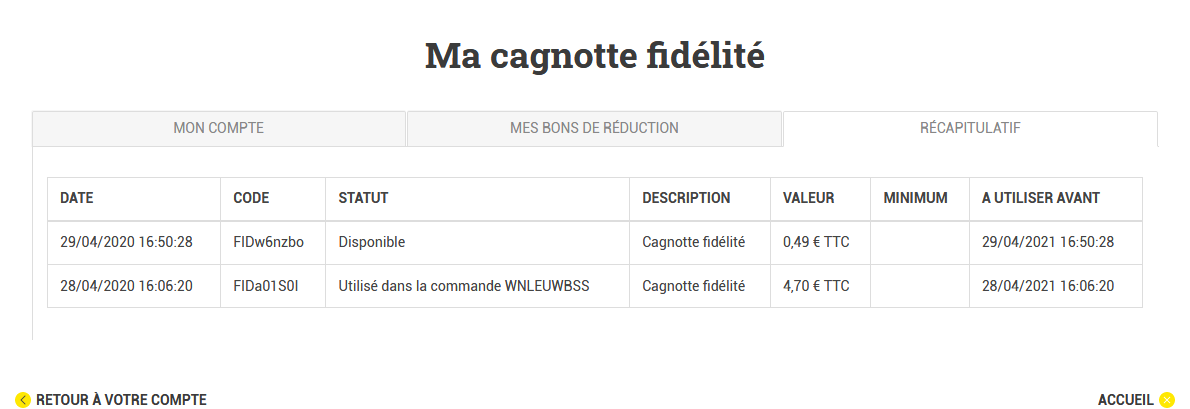1190x409 pixels.
Task: Click the status mentioning commande WNLEUWBSS
Action: tap(464, 286)
